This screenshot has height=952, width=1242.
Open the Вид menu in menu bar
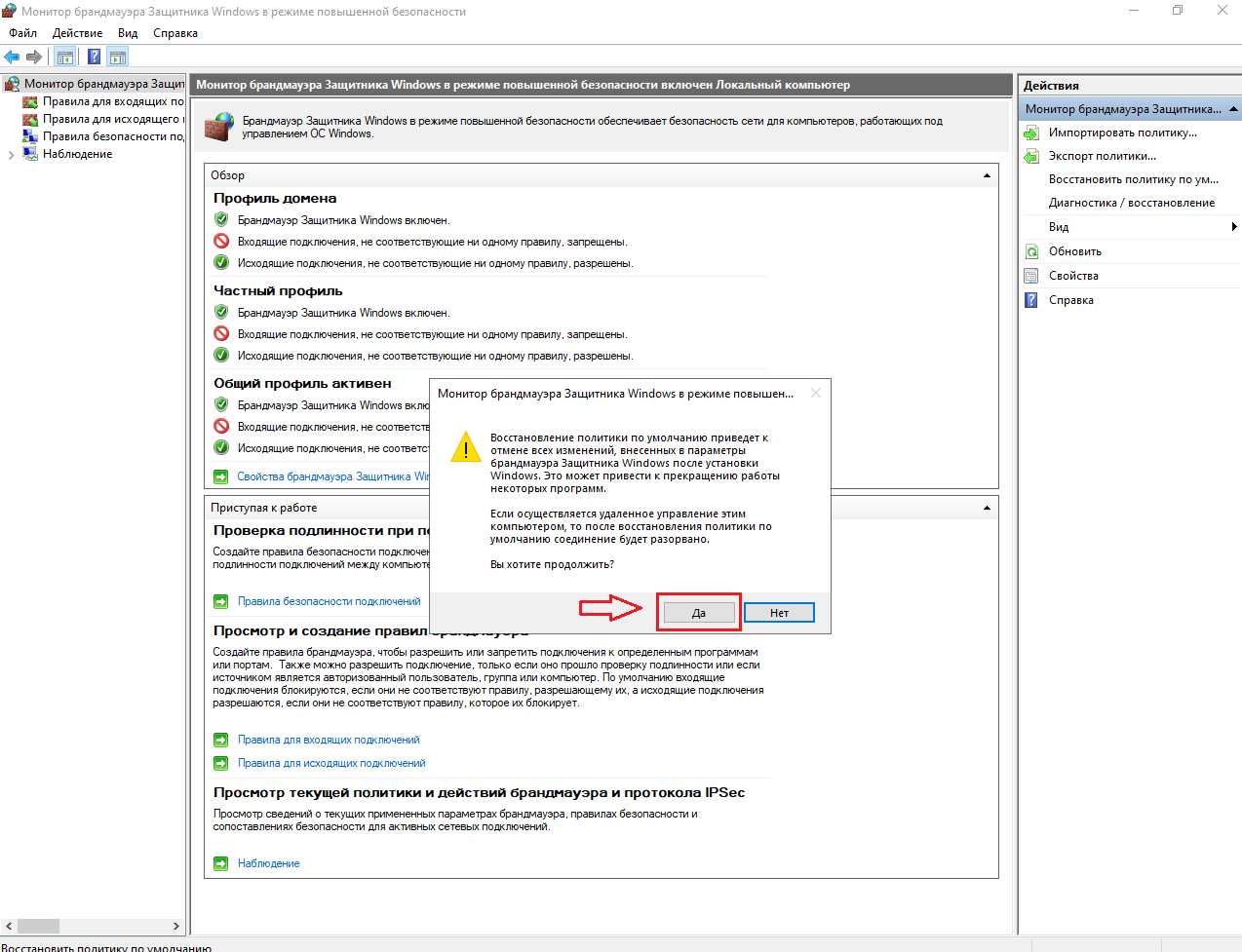(x=128, y=33)
